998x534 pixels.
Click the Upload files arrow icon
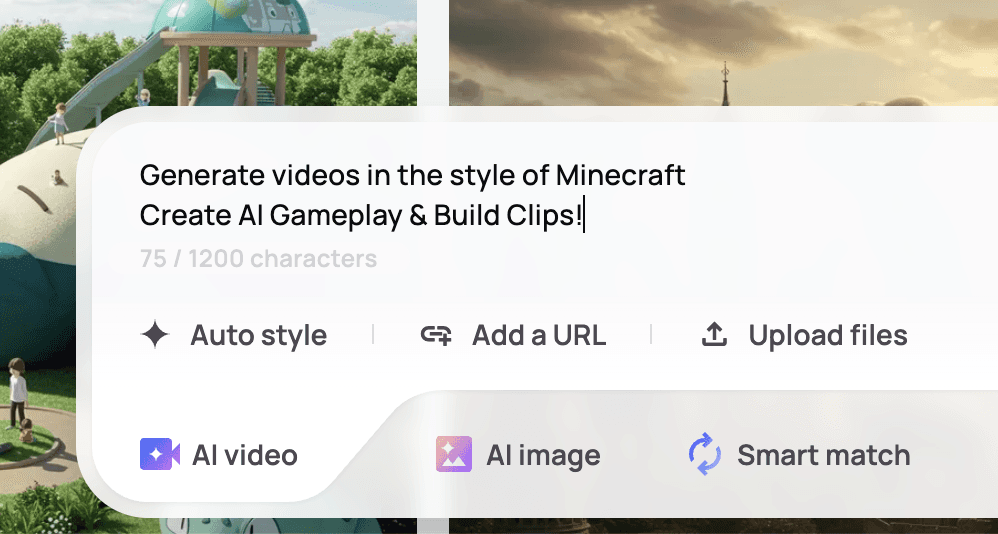714,335
